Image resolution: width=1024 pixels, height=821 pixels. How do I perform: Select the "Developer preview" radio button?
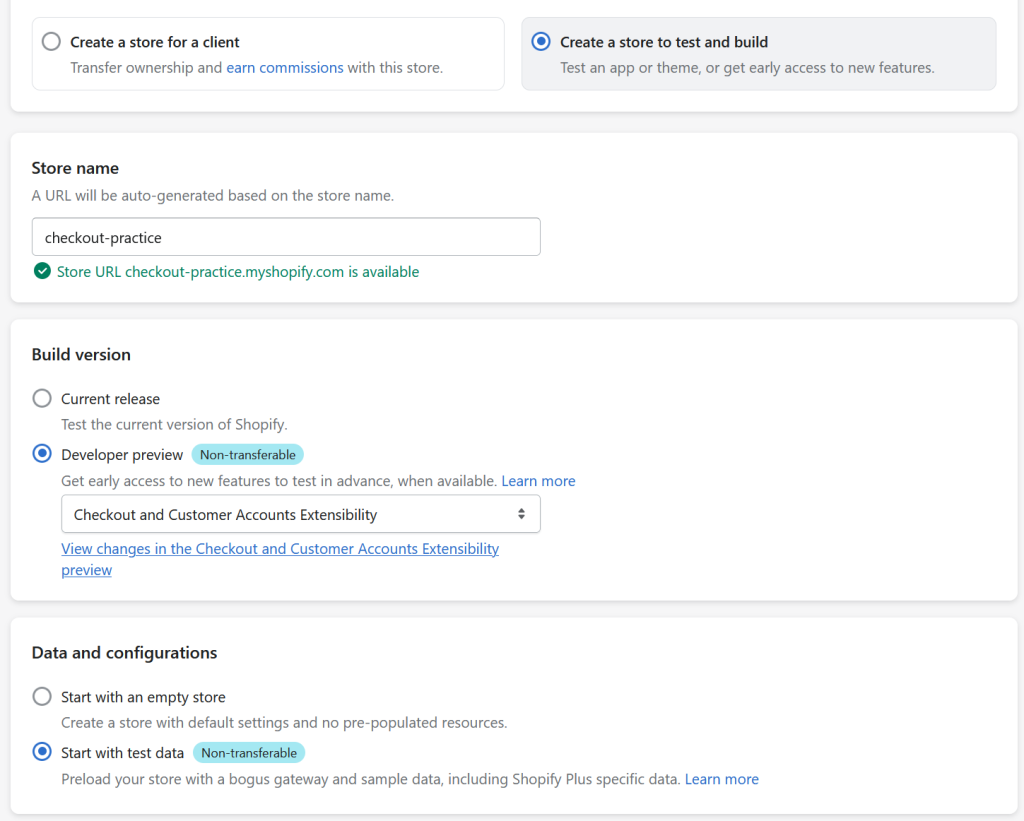coord(42,454)
